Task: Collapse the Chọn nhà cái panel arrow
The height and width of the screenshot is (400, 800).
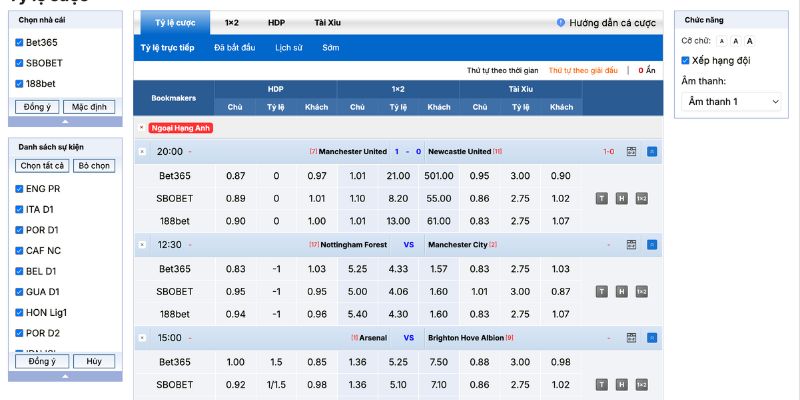Action: (65, 121)
